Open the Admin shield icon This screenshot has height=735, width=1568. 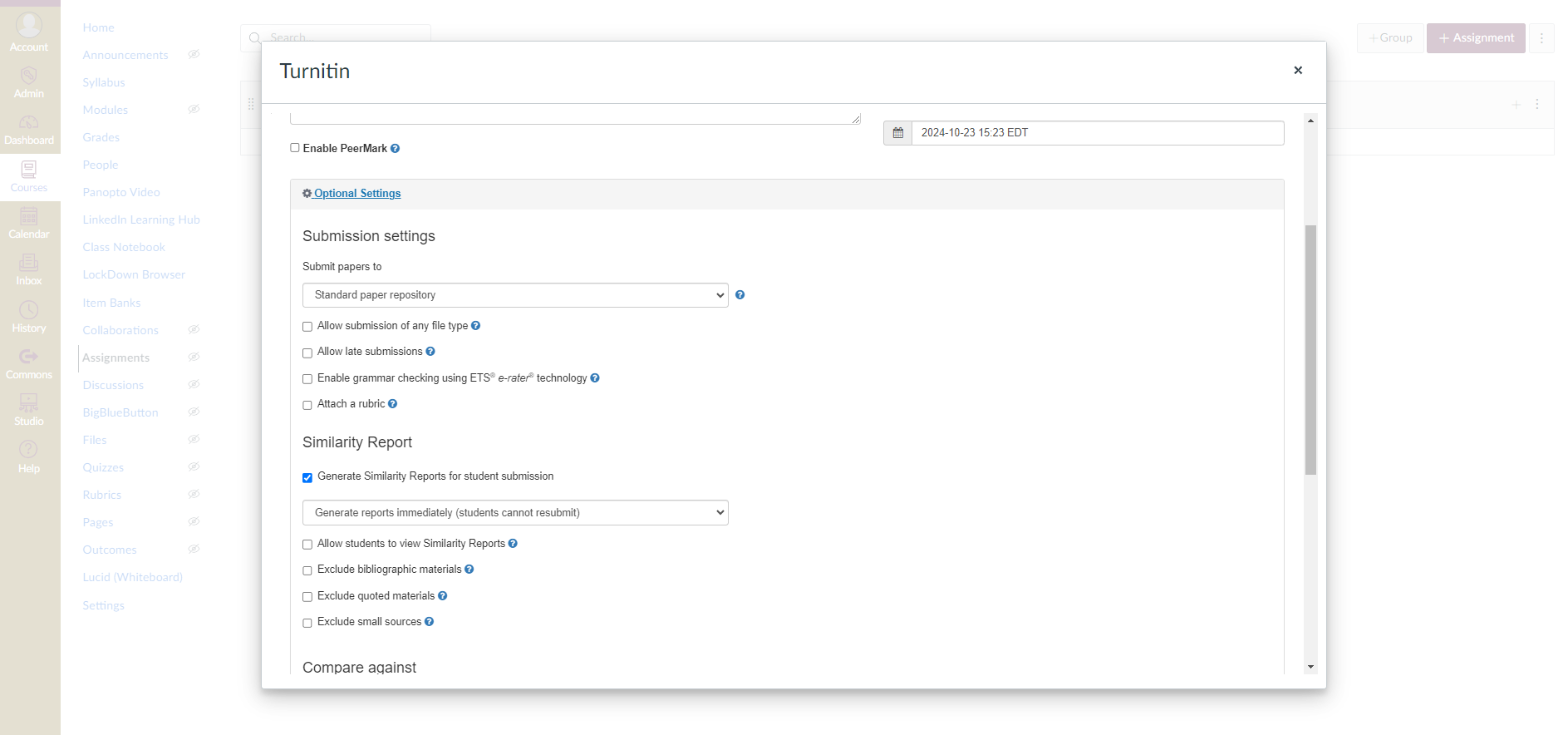coord(29,76)
